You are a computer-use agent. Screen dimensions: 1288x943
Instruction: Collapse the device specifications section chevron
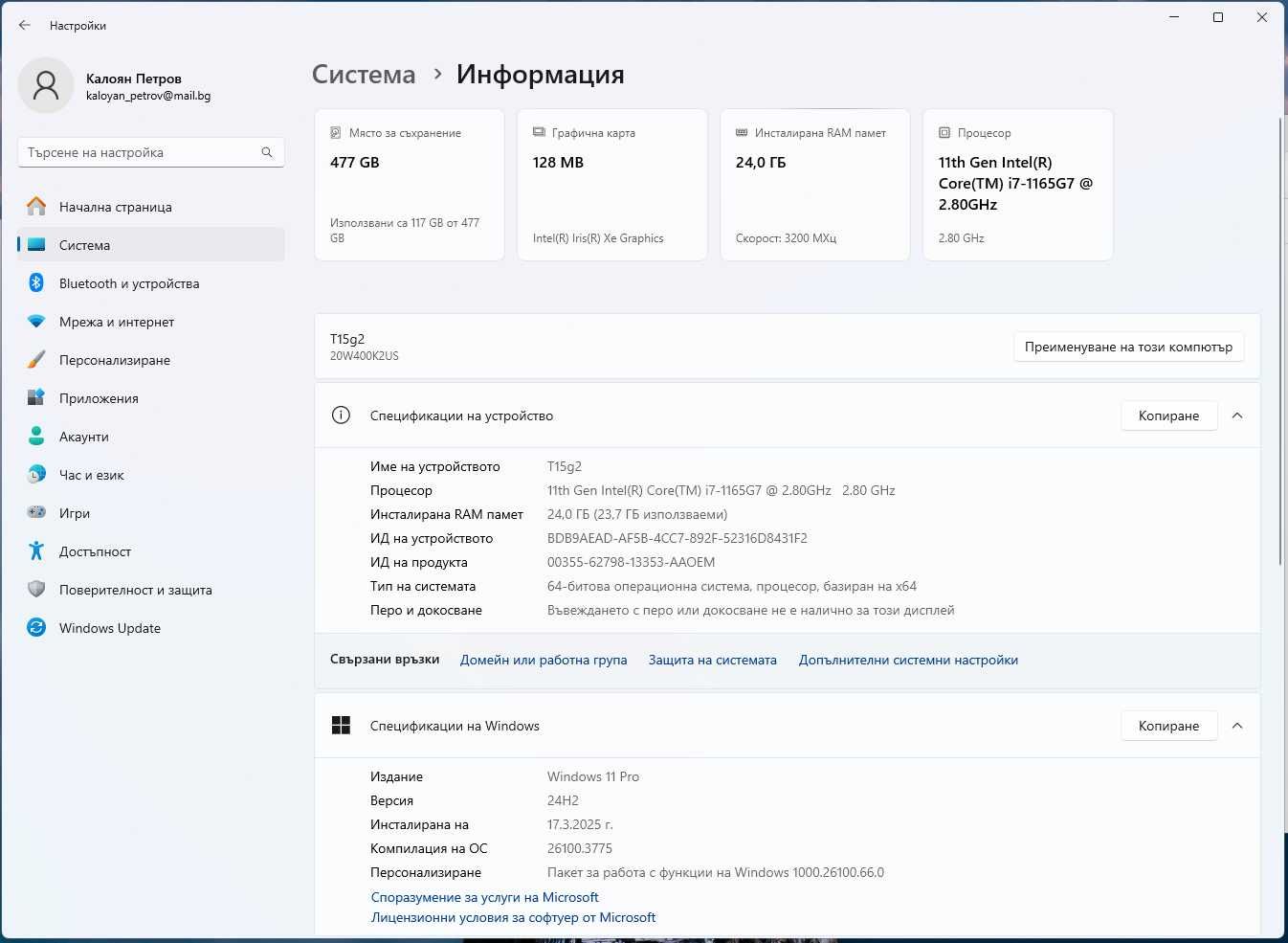[1237, 415]
